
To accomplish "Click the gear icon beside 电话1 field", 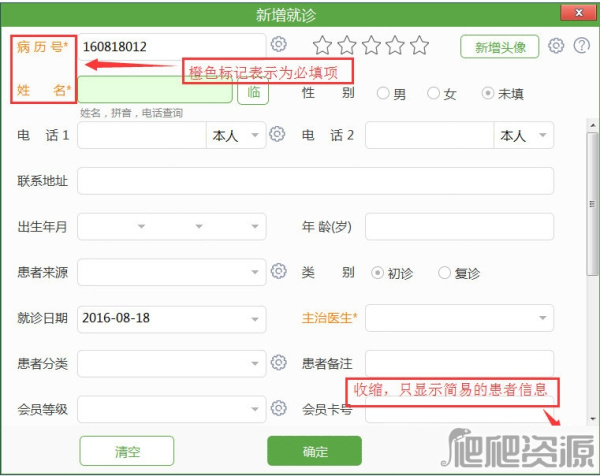I will click(279, 135).
